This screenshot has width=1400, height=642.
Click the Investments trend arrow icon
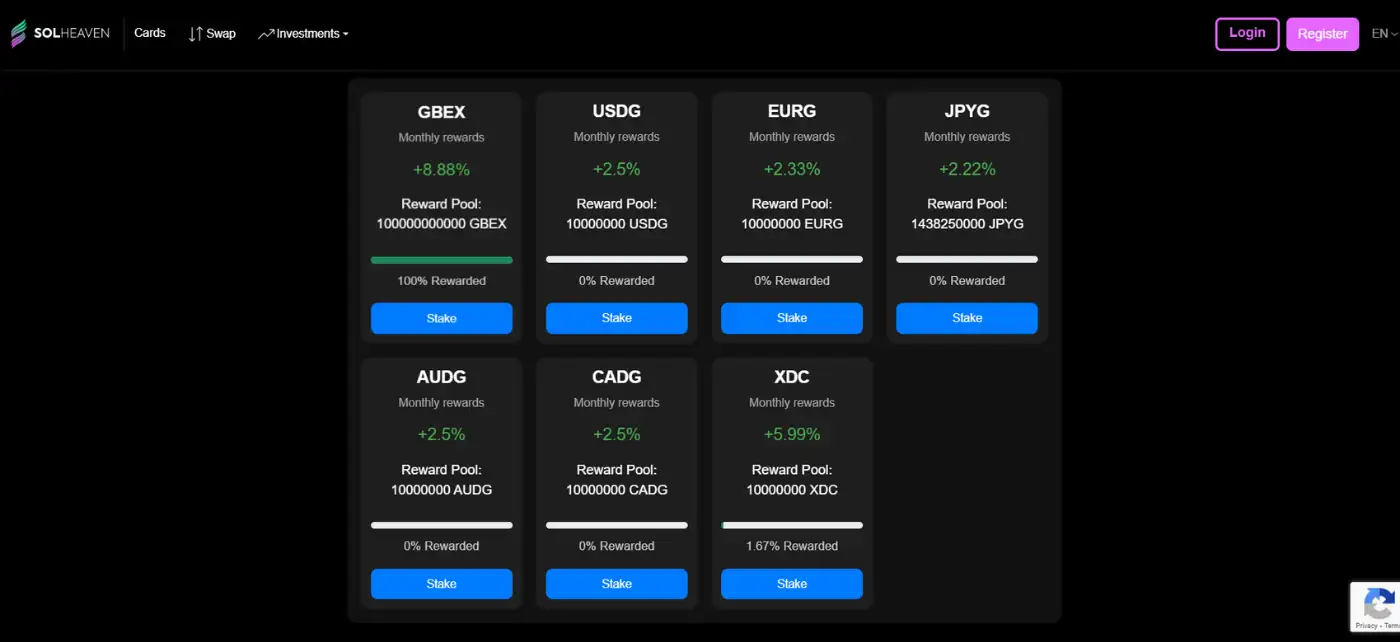pos(265,34)
